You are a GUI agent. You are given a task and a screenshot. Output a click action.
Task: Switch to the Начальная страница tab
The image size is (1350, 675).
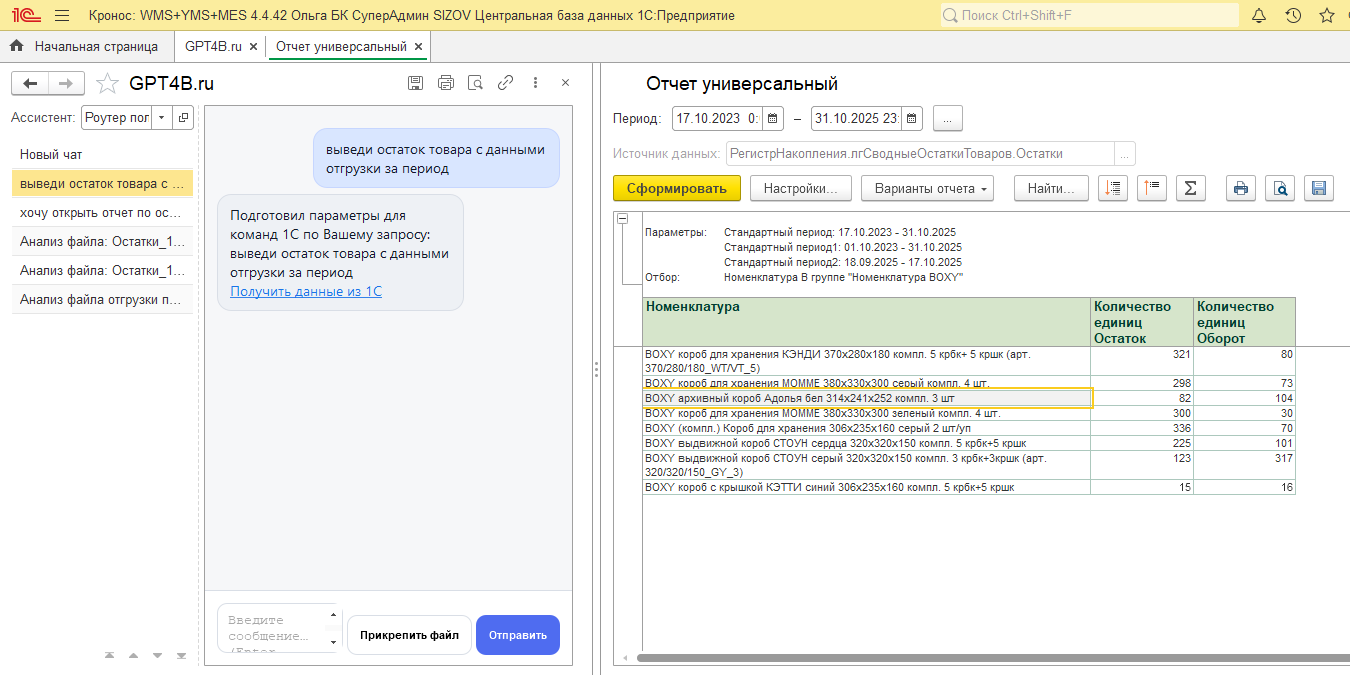pyautogui.click(x=86, y=46)
